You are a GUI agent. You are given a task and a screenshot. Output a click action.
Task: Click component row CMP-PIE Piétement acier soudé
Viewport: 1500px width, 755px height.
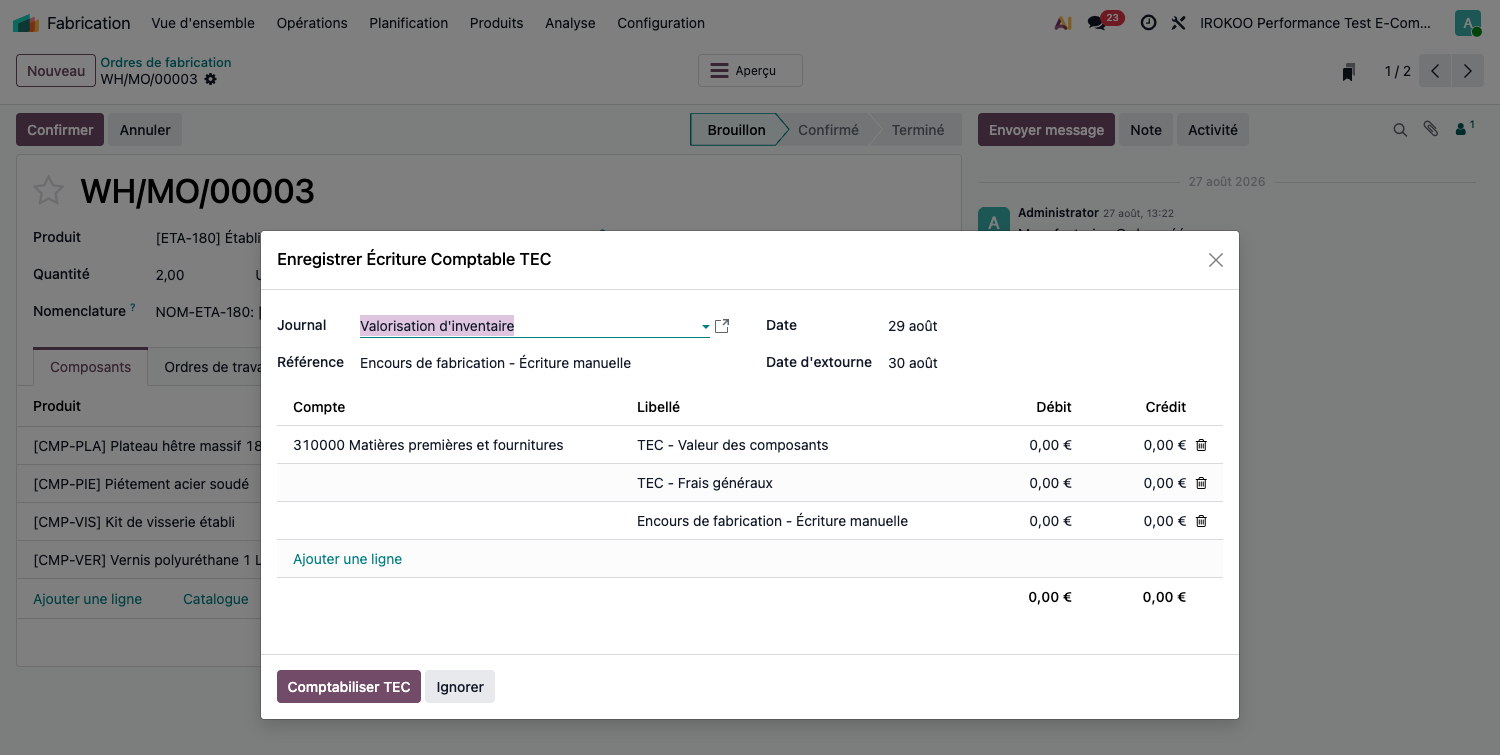141,484
